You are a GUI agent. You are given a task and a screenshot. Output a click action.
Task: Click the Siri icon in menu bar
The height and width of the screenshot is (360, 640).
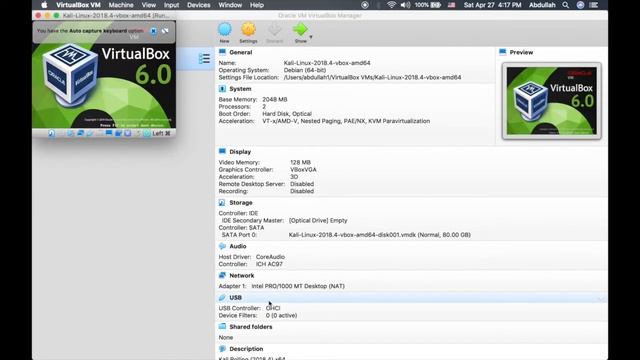click(580, 5)
